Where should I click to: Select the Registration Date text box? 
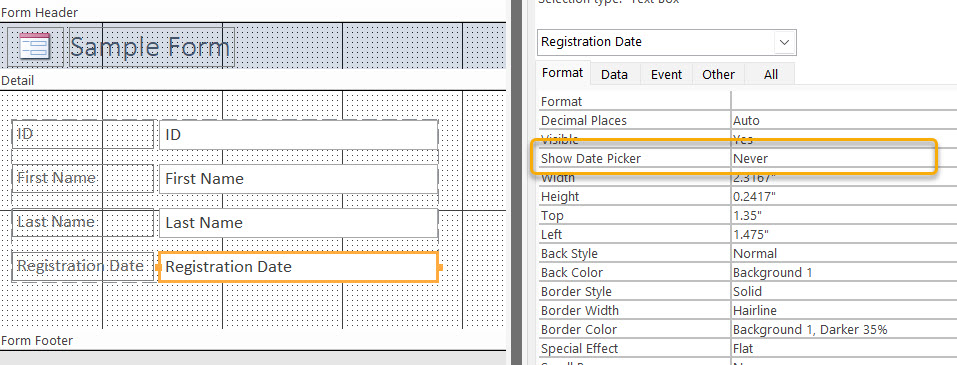click(298, 267)
